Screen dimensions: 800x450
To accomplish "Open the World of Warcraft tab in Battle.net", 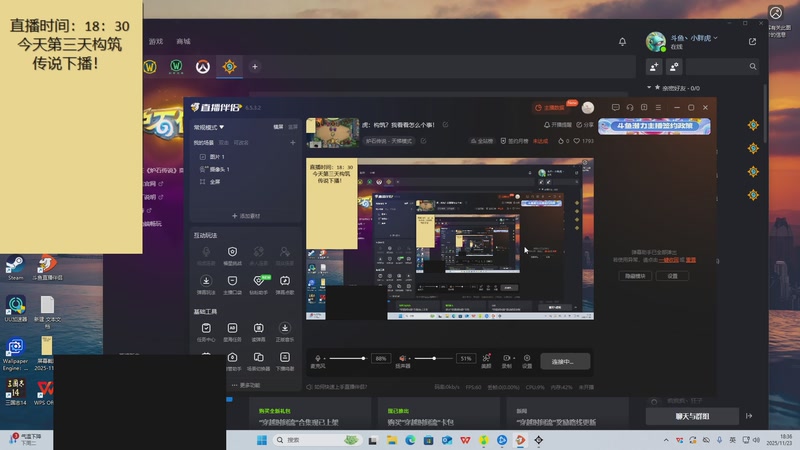I will click(x=150, y=67).
